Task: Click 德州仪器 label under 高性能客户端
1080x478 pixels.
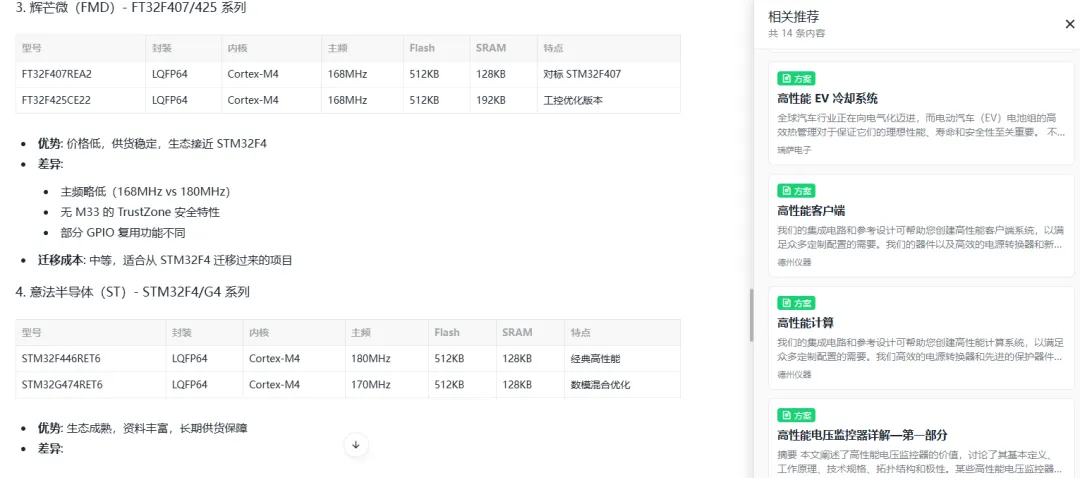Action: [794, 262]
